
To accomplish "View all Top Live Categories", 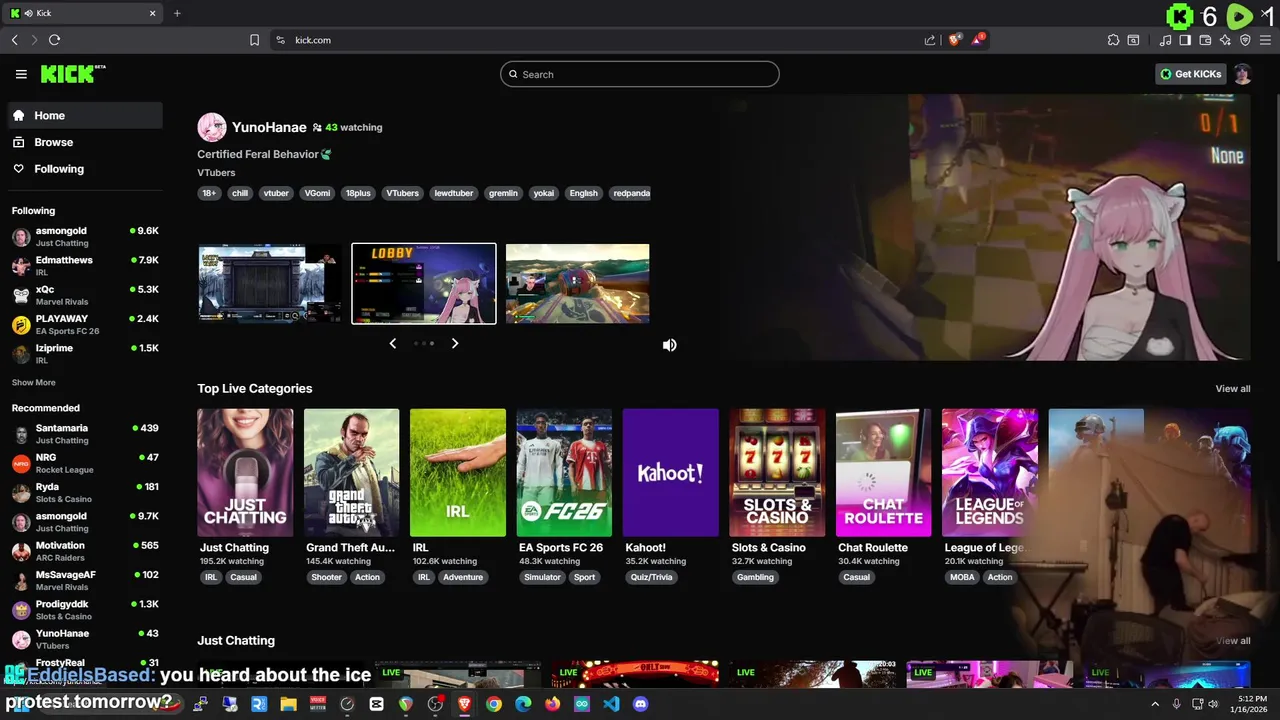I will (1233, 389).
